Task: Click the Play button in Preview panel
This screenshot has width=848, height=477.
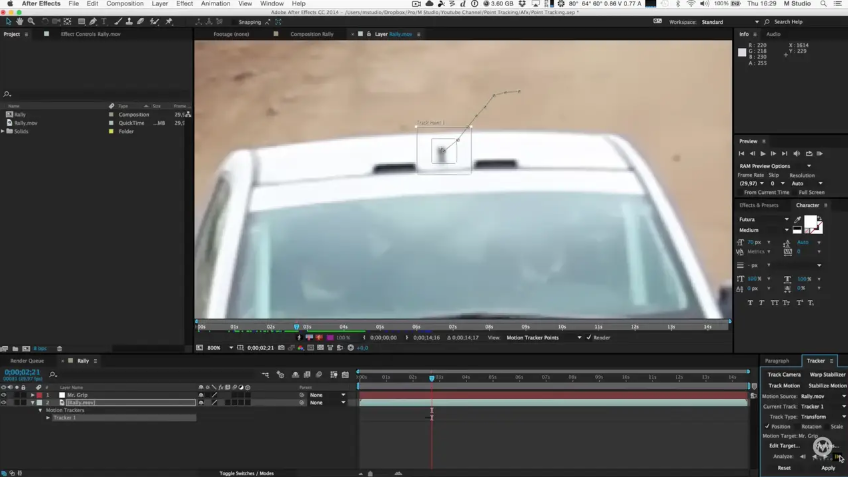Action: click(x=763, y=154)
